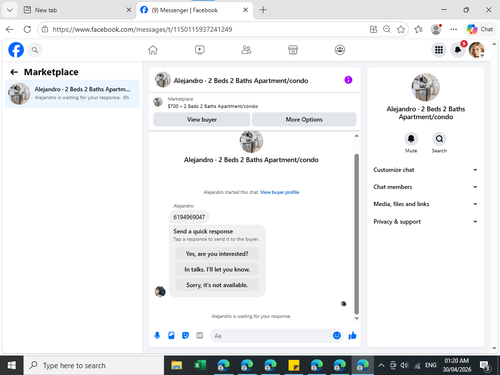The height and width of the screenshot is (375, 500).
Task: Search within the conversation
Action: 439,139
